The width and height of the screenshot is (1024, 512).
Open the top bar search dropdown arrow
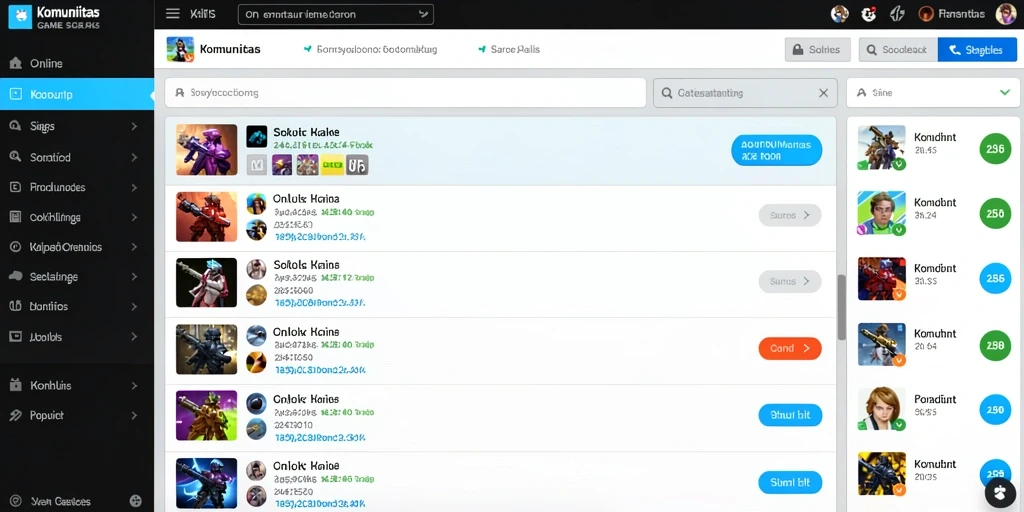coord(423,14)
